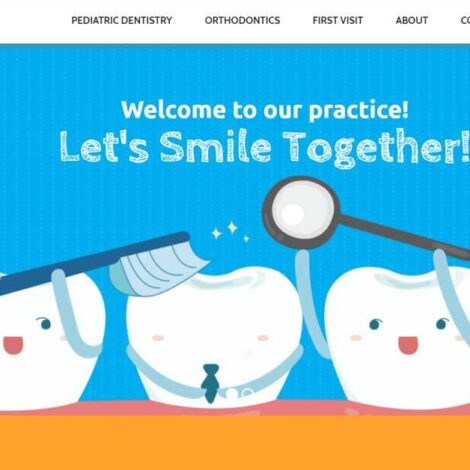Click the right tooth's smiling red mouth
The height and width of the screenshot is (470, 470).
pos(408,346)
